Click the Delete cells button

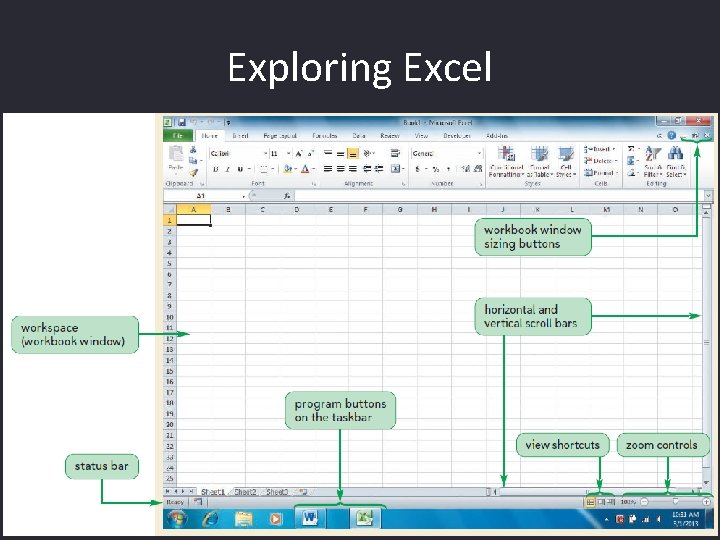click(x=601, y=161)
